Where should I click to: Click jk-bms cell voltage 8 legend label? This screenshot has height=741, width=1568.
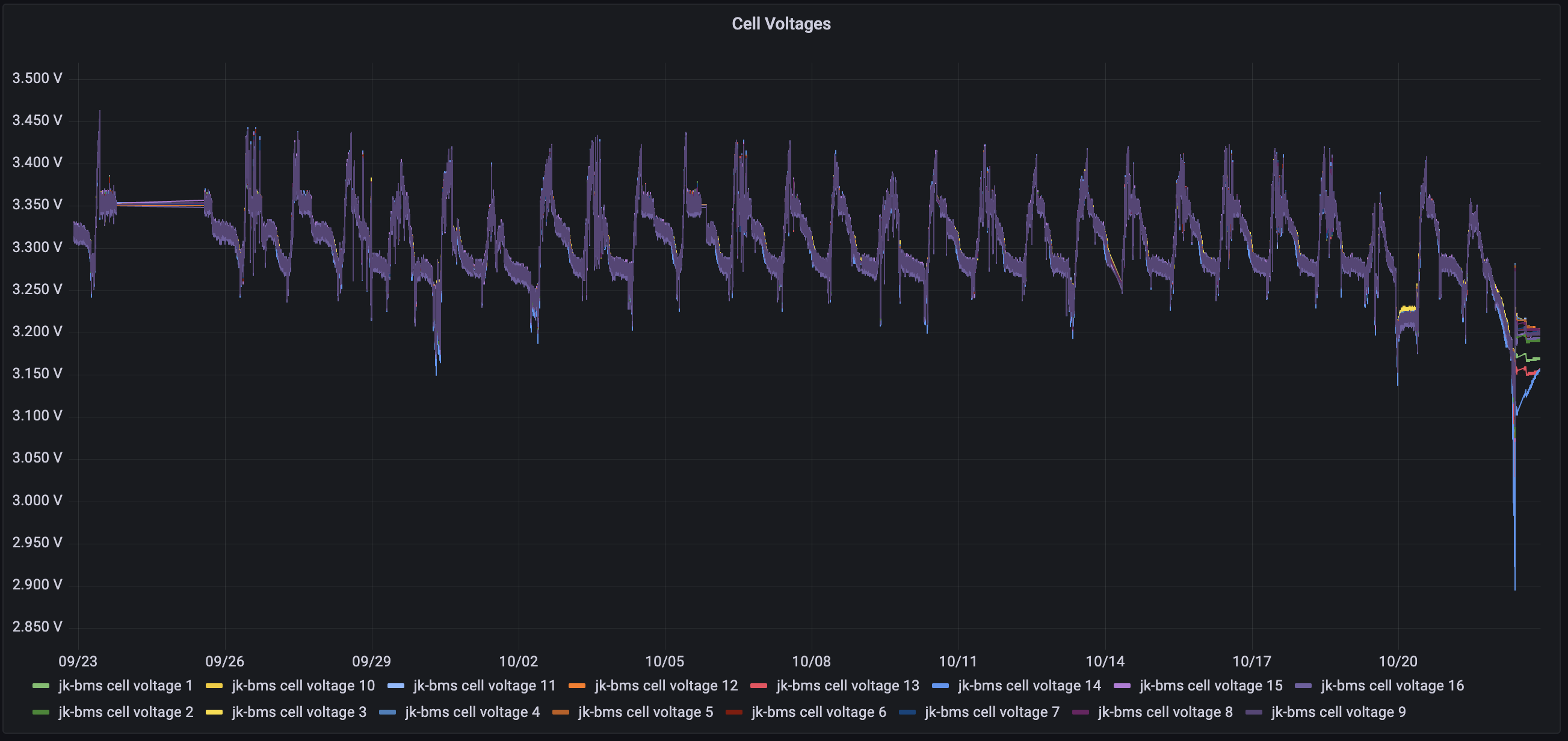pos(1165,712)
